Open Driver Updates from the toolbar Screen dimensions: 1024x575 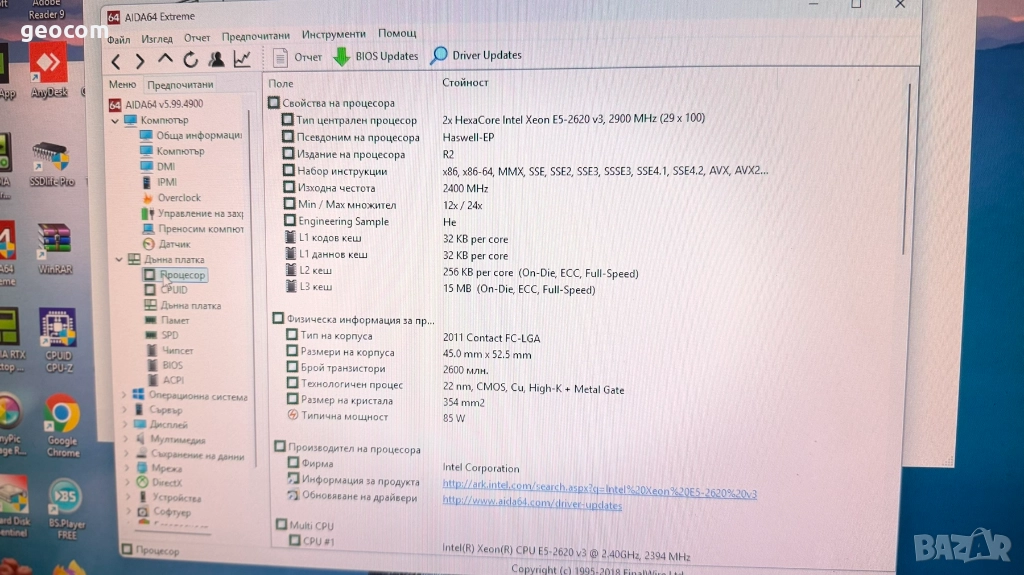point(476,56)
